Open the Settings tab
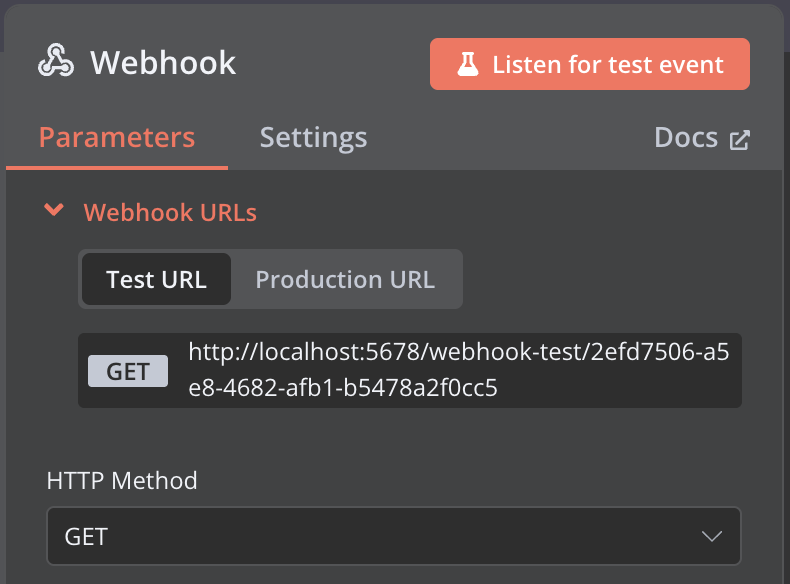Screen dimensions: 790x584 (313, 138)
